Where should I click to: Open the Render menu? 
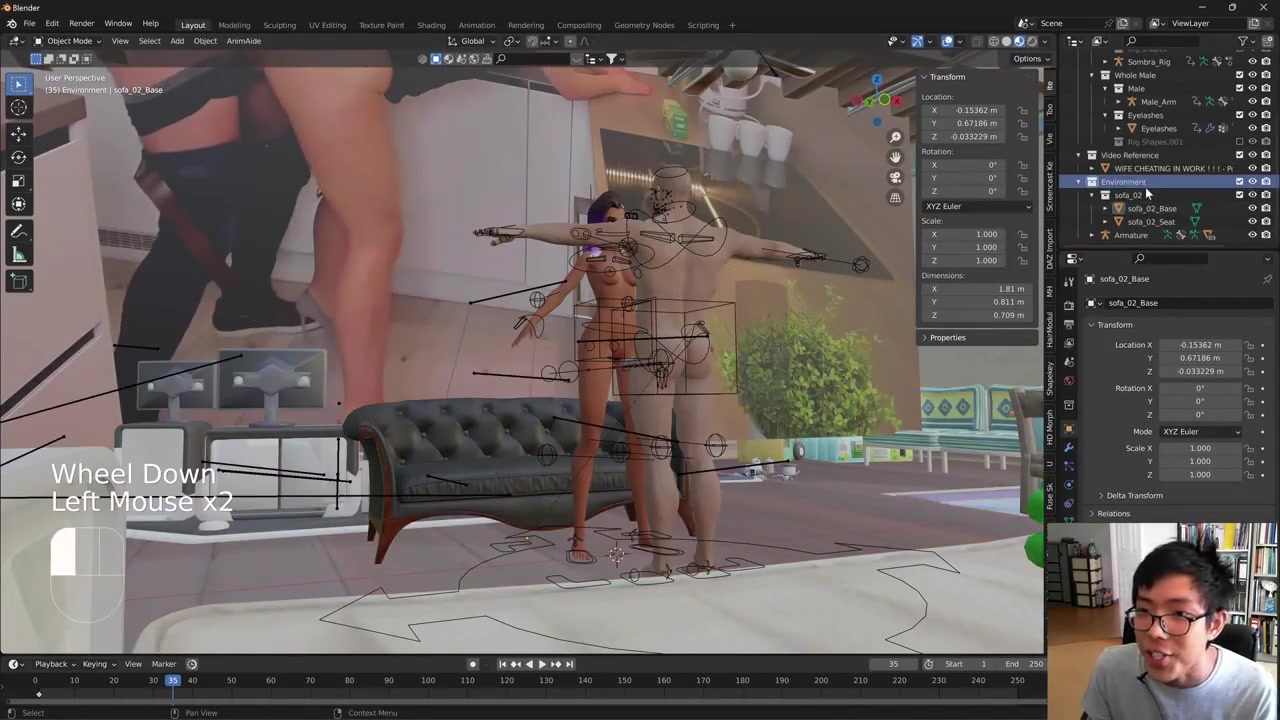(81, 23)
